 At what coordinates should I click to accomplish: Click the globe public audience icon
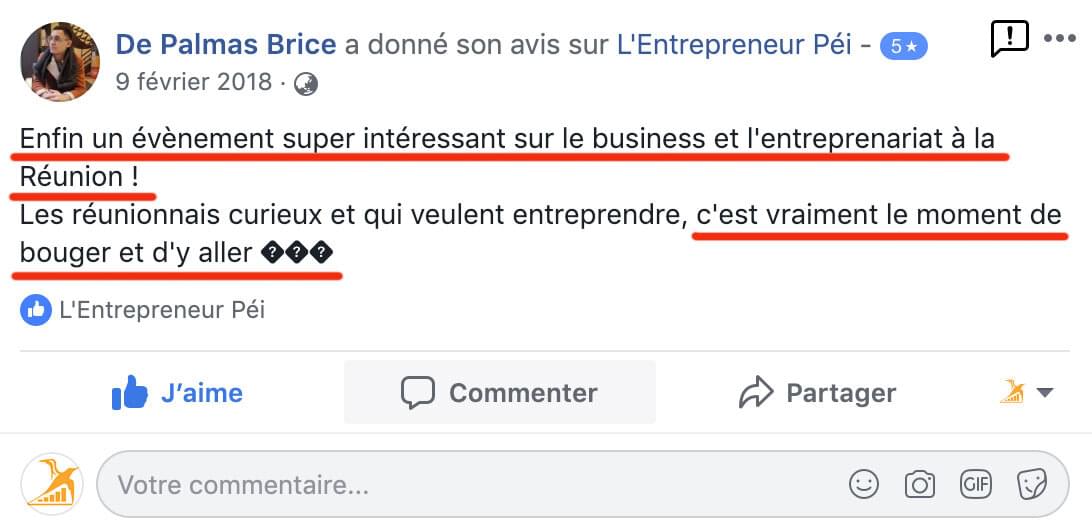(306, 84)
